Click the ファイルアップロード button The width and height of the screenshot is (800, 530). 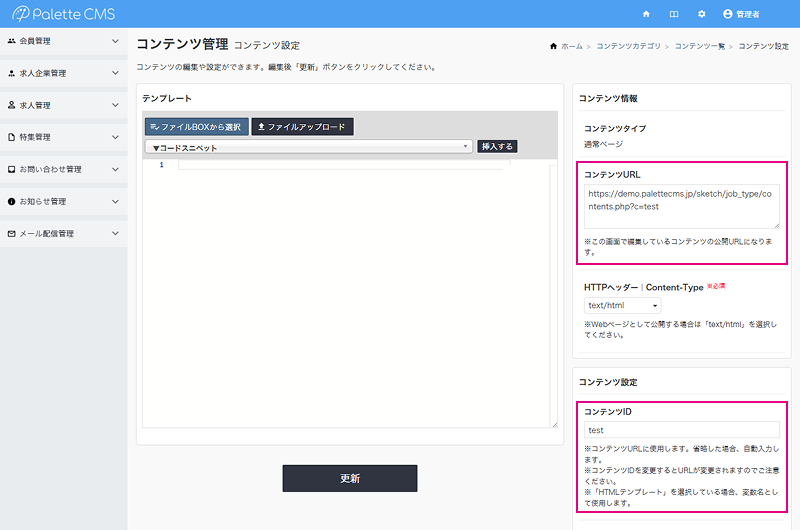[x=302, y=127]
